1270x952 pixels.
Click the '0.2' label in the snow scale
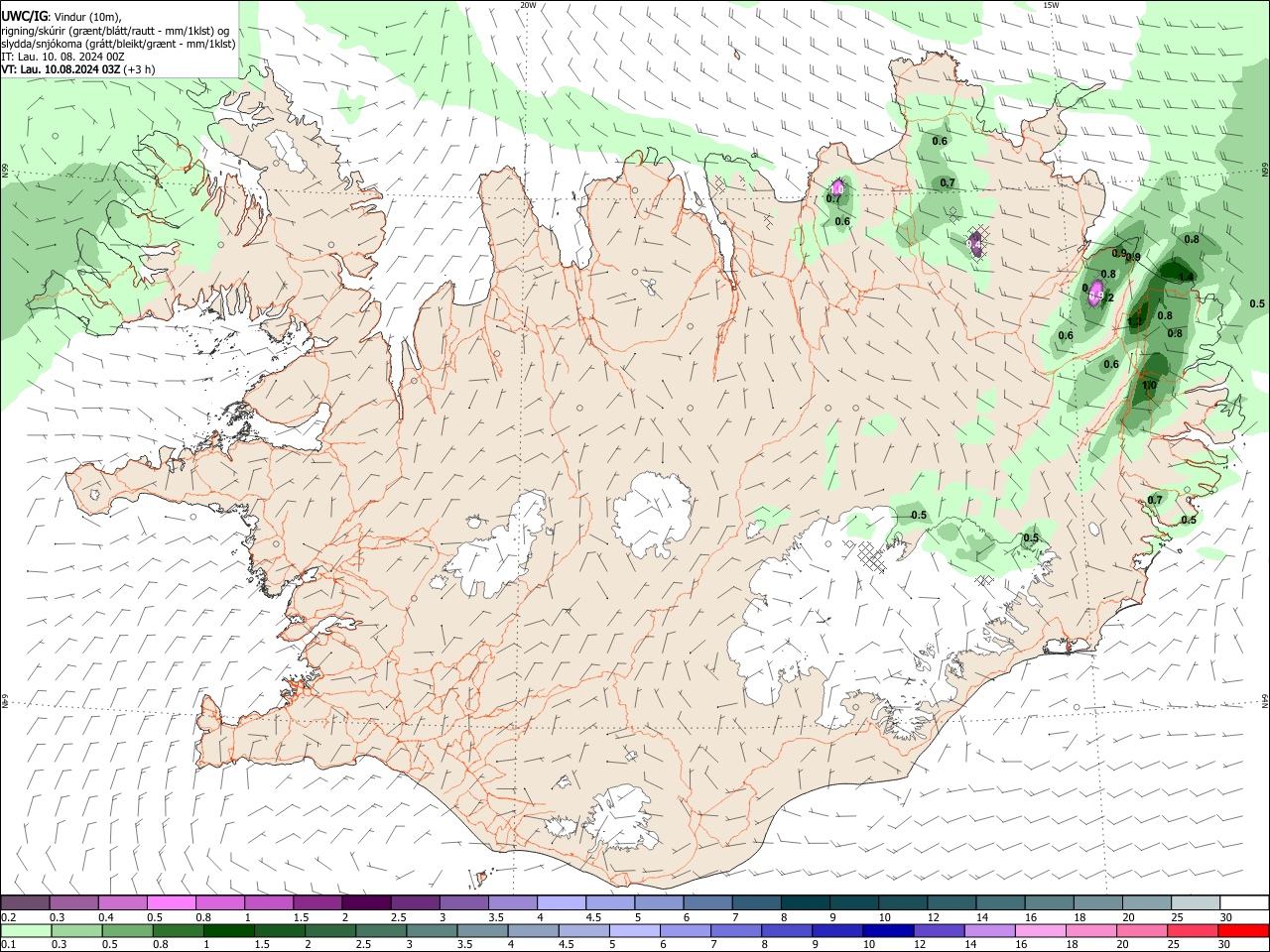(x=8, y=917)
